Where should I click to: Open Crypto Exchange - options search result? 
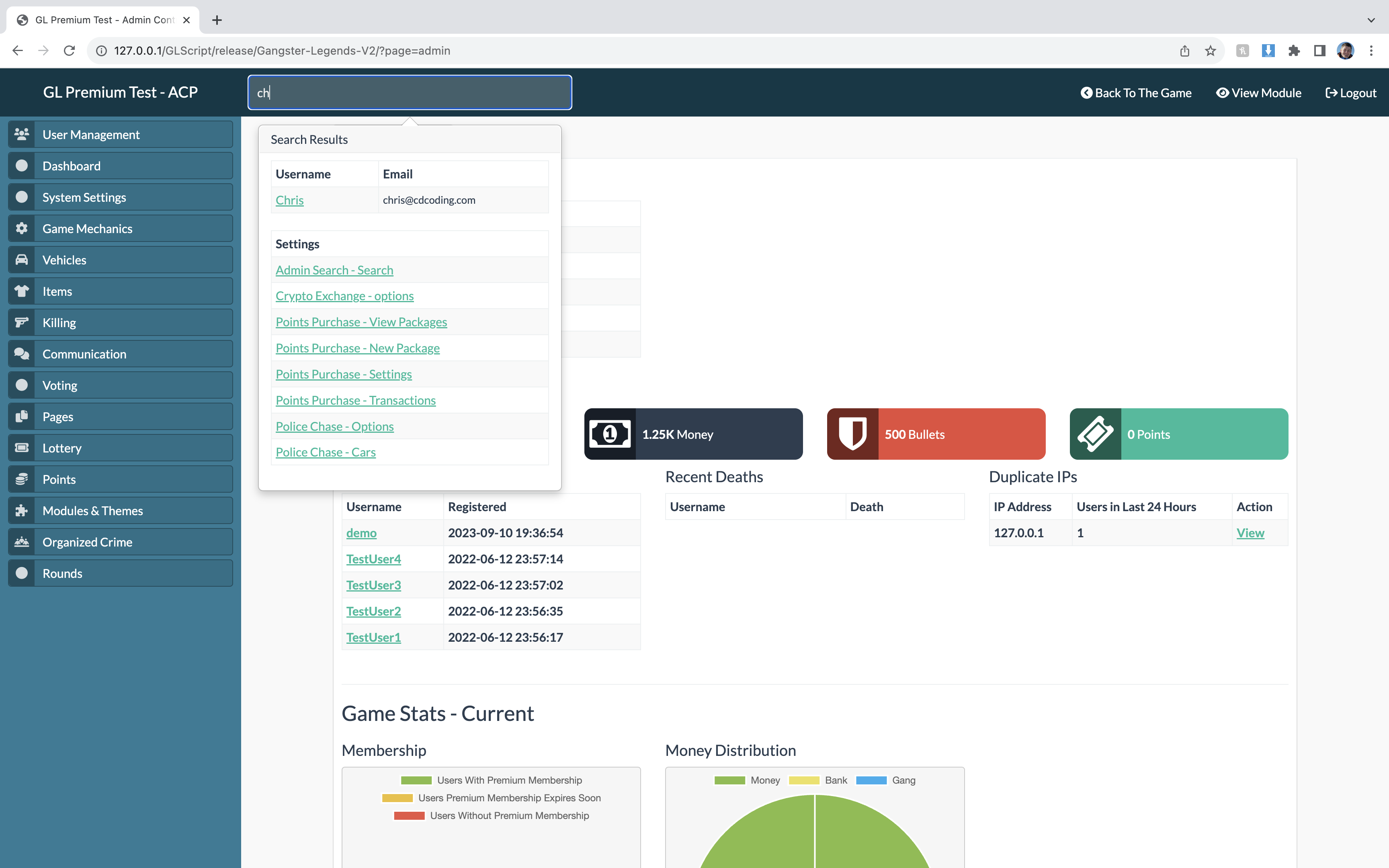344,296
